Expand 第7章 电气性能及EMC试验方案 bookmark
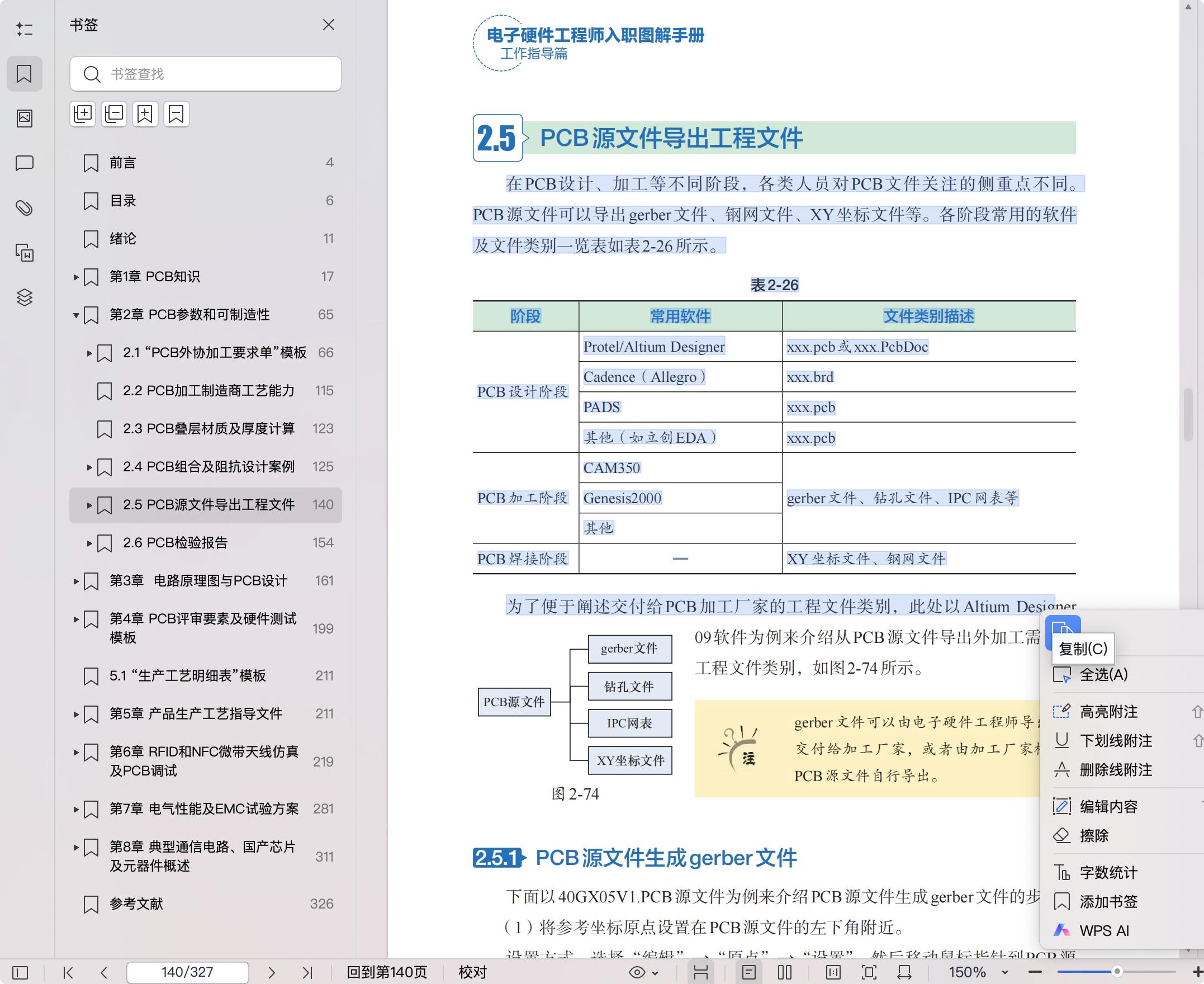This screenshot has width=1204, height=984. coord(76,810)
